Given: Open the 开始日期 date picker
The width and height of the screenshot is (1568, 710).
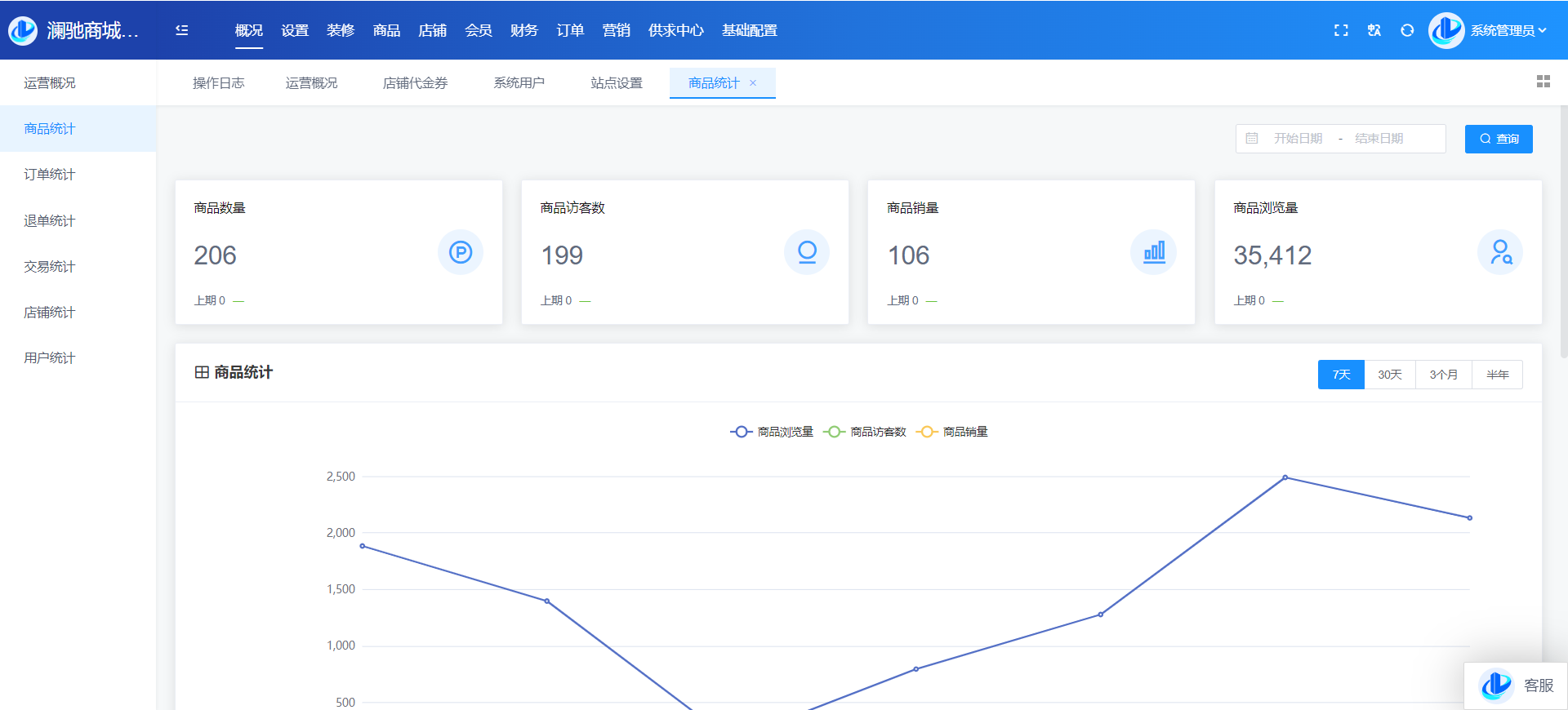Looking at the screenshot, I should pyautogui.click(x=1298, y=139).
